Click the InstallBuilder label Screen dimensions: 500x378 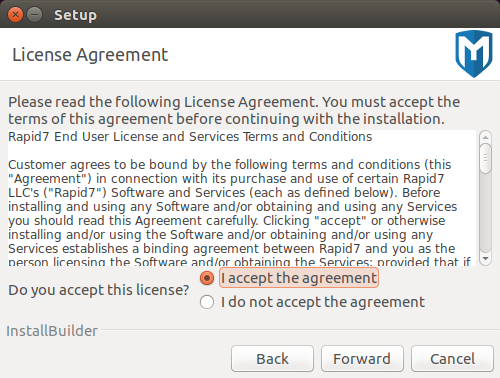(52, 331)
